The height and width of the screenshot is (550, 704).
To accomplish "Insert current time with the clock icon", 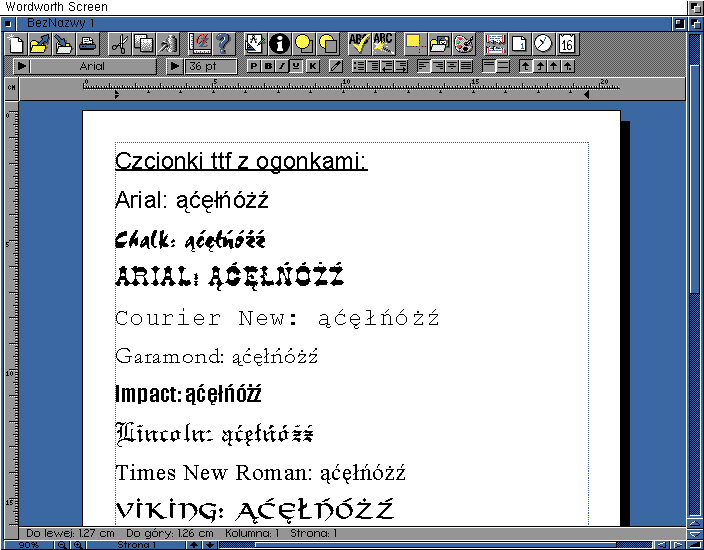I will (543, 44).
